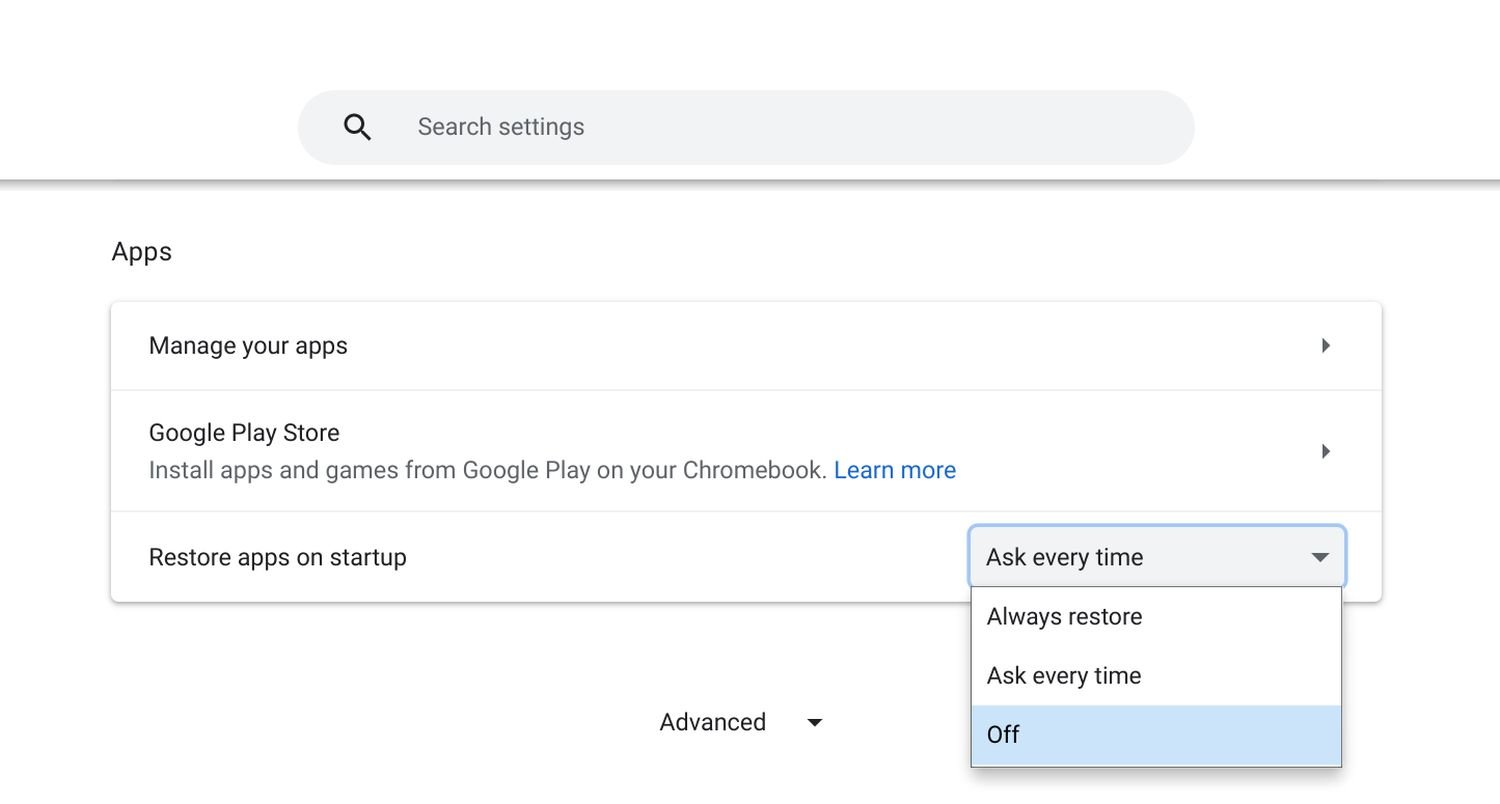Click the Install apps and games description text
Image resolution: width=1500 pixels, height=804 pixels.
[487, 470]
